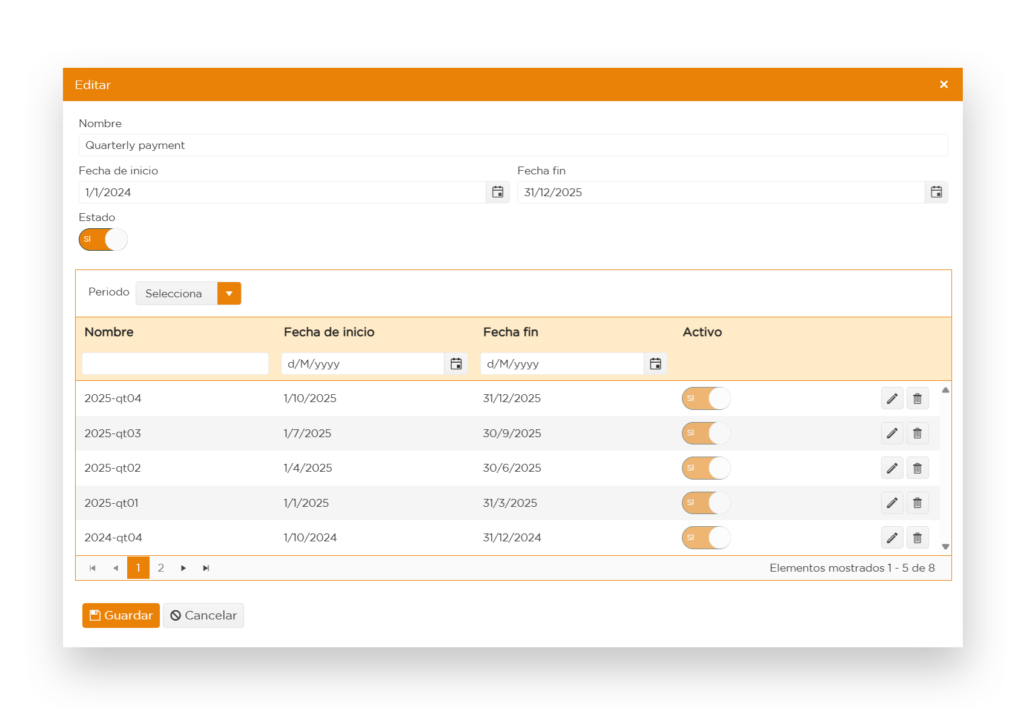Expand the Periodo dropdown arrow
1024x723 pixels.
click(229, 293)
